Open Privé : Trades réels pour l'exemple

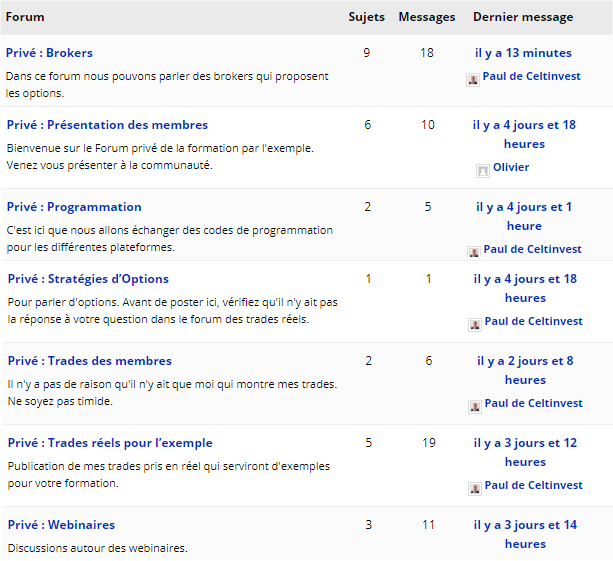(x=110, y=443)
